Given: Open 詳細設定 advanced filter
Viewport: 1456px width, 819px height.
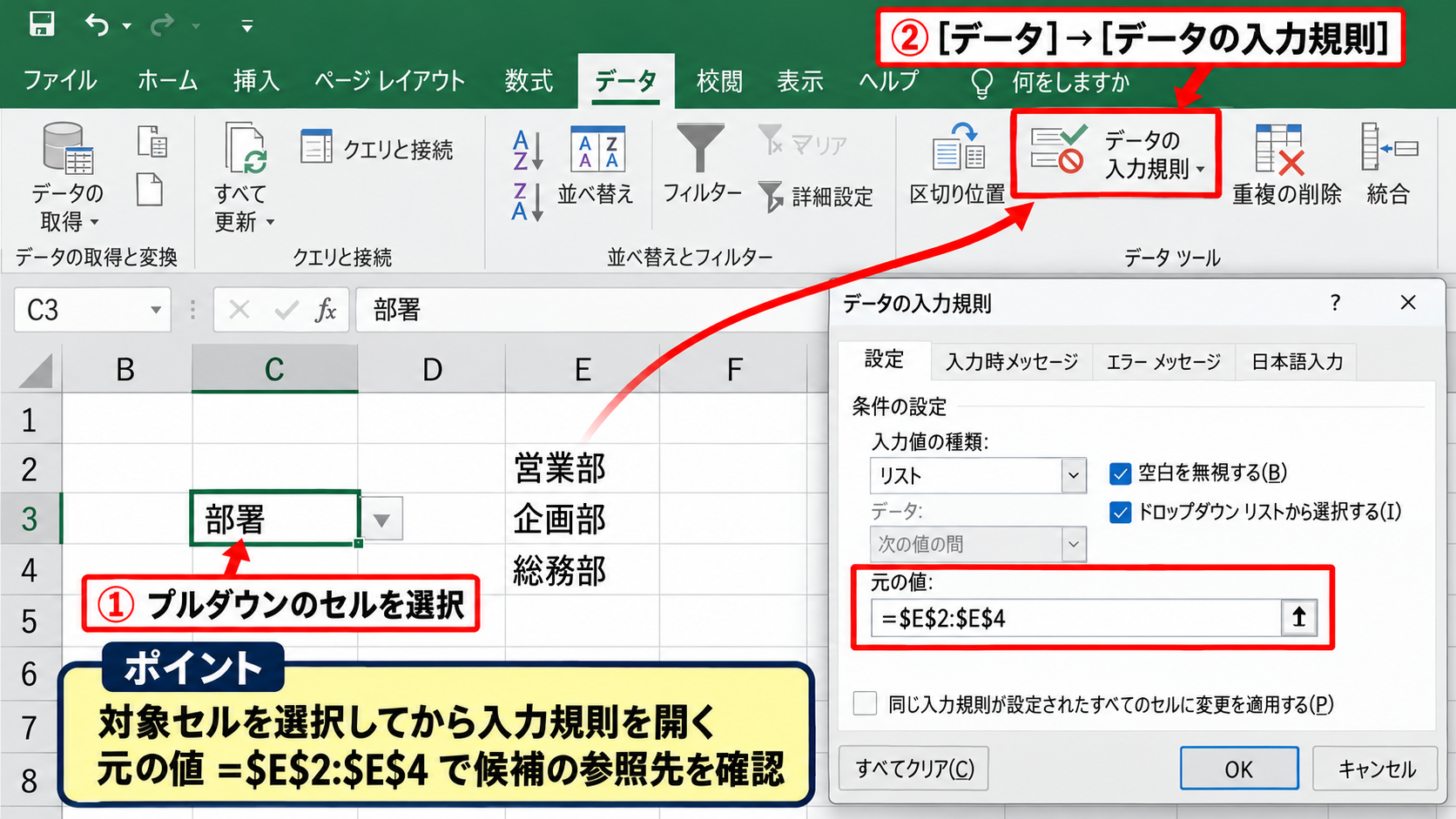Looking at the screenshot, I should [815, 197].
